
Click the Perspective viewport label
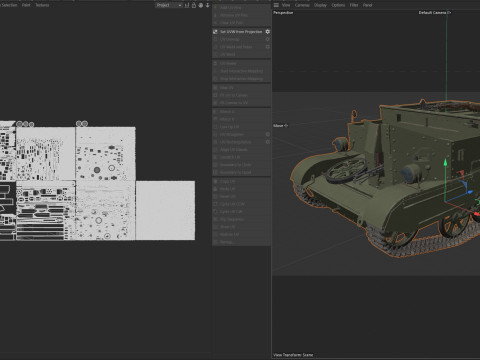(x=283, y=13)
